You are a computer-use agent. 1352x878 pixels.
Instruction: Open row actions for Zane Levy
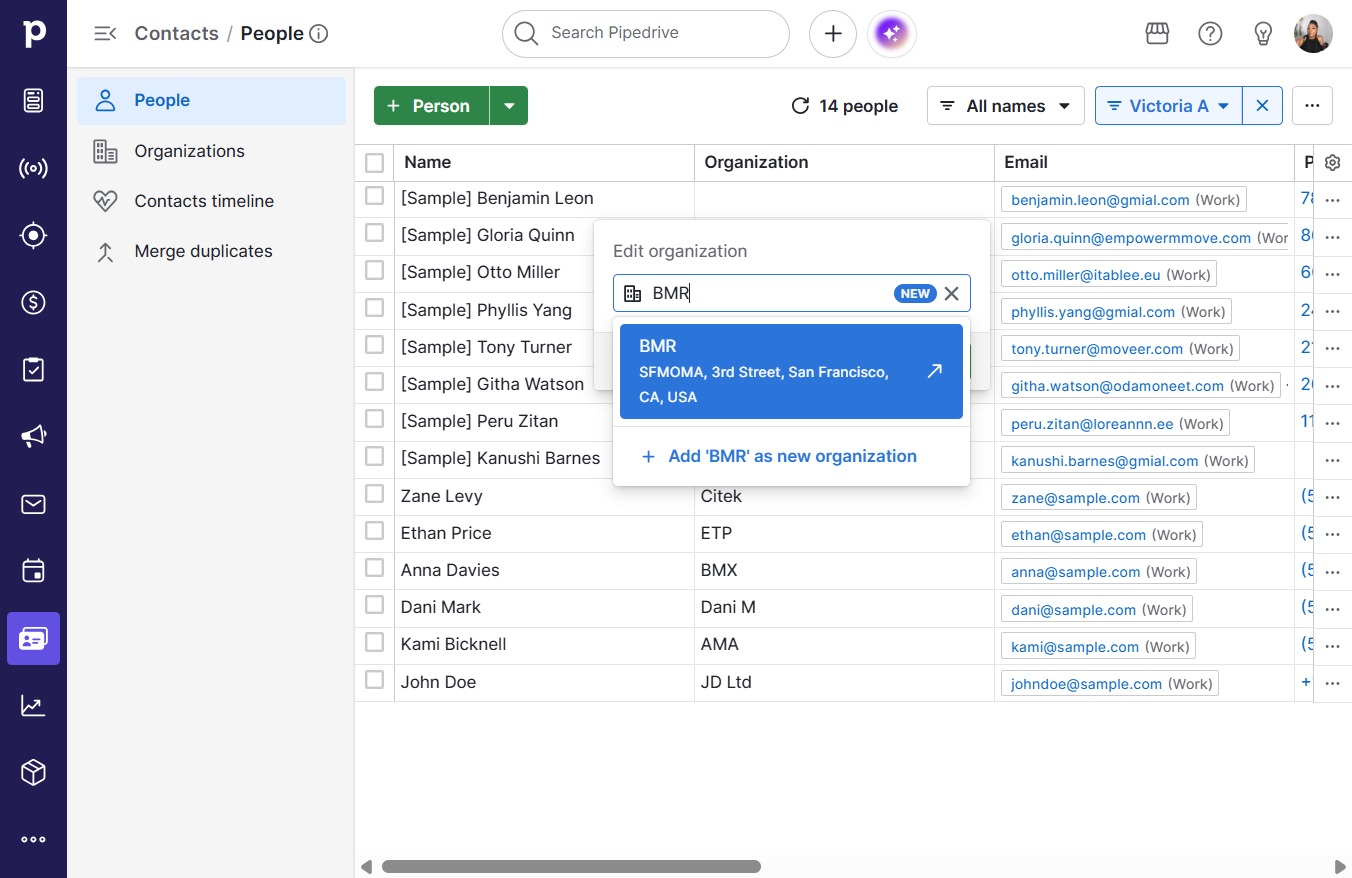coord(1332,498)
